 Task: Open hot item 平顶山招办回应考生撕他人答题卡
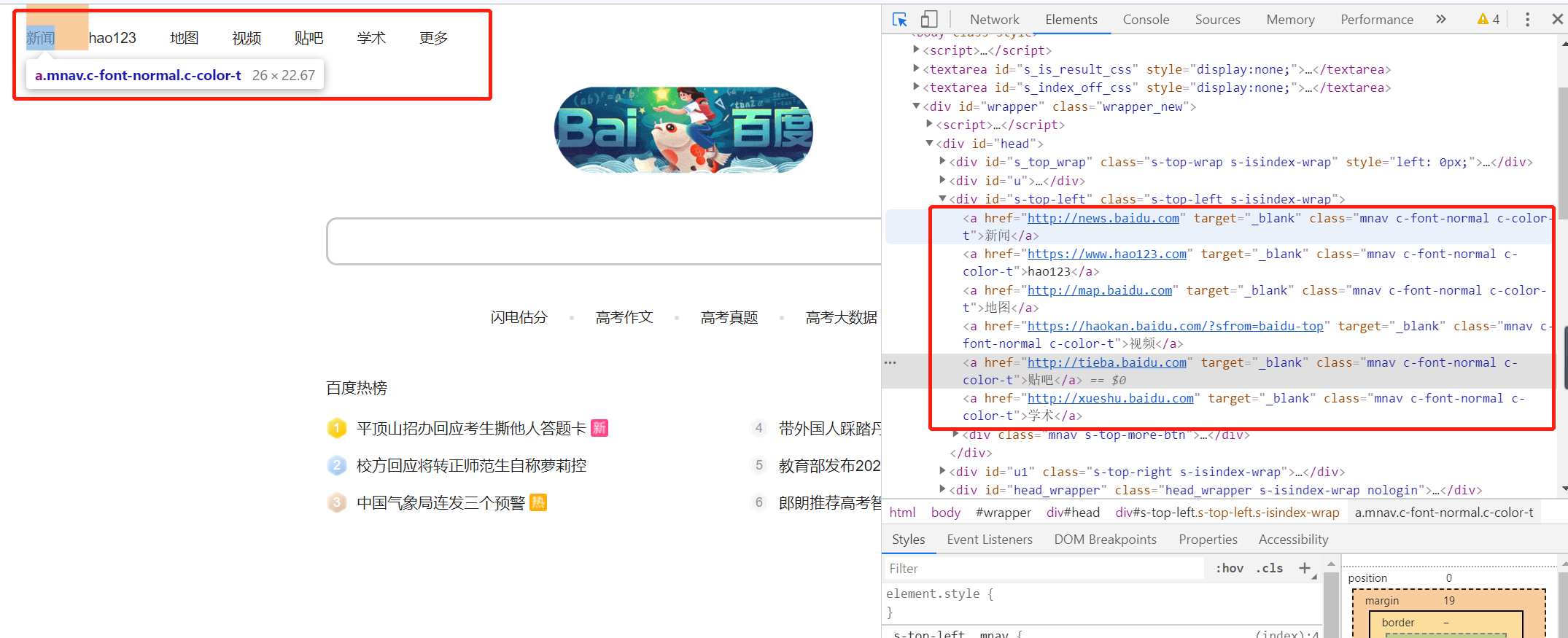471,428
